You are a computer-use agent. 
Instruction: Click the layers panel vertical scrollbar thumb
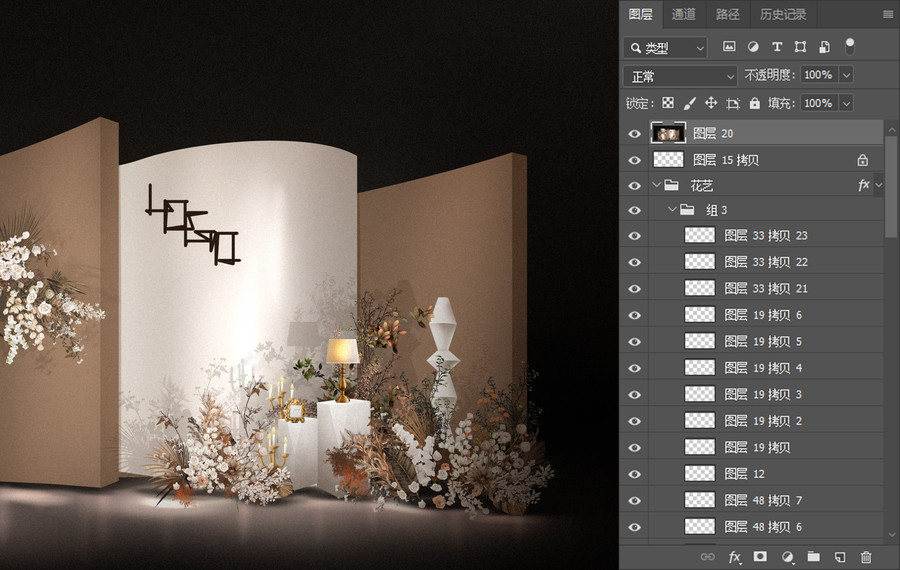tap(891, 187)
